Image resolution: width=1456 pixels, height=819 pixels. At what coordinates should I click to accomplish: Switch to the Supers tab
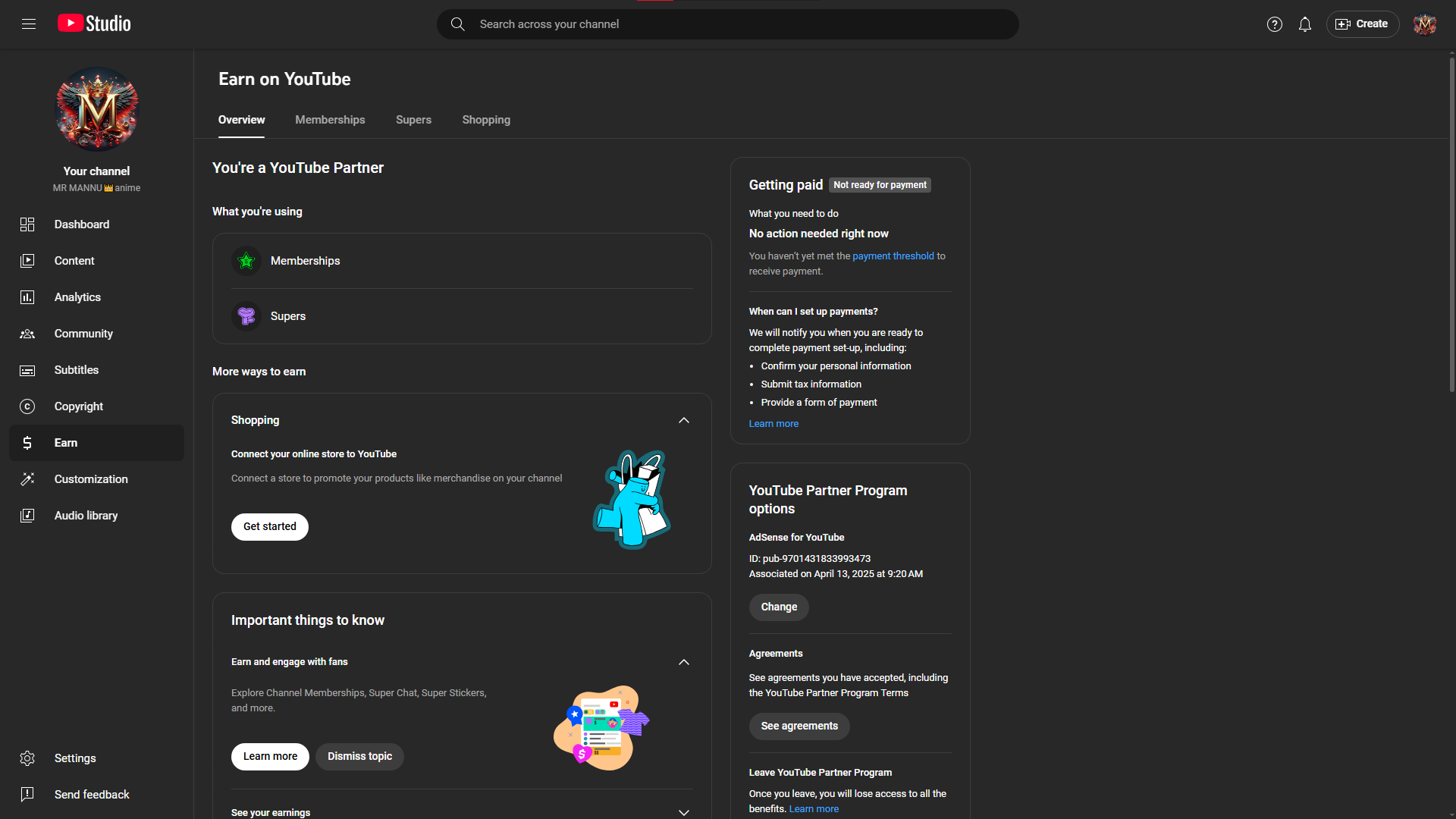pyautogui.click(x=413, y=120)
